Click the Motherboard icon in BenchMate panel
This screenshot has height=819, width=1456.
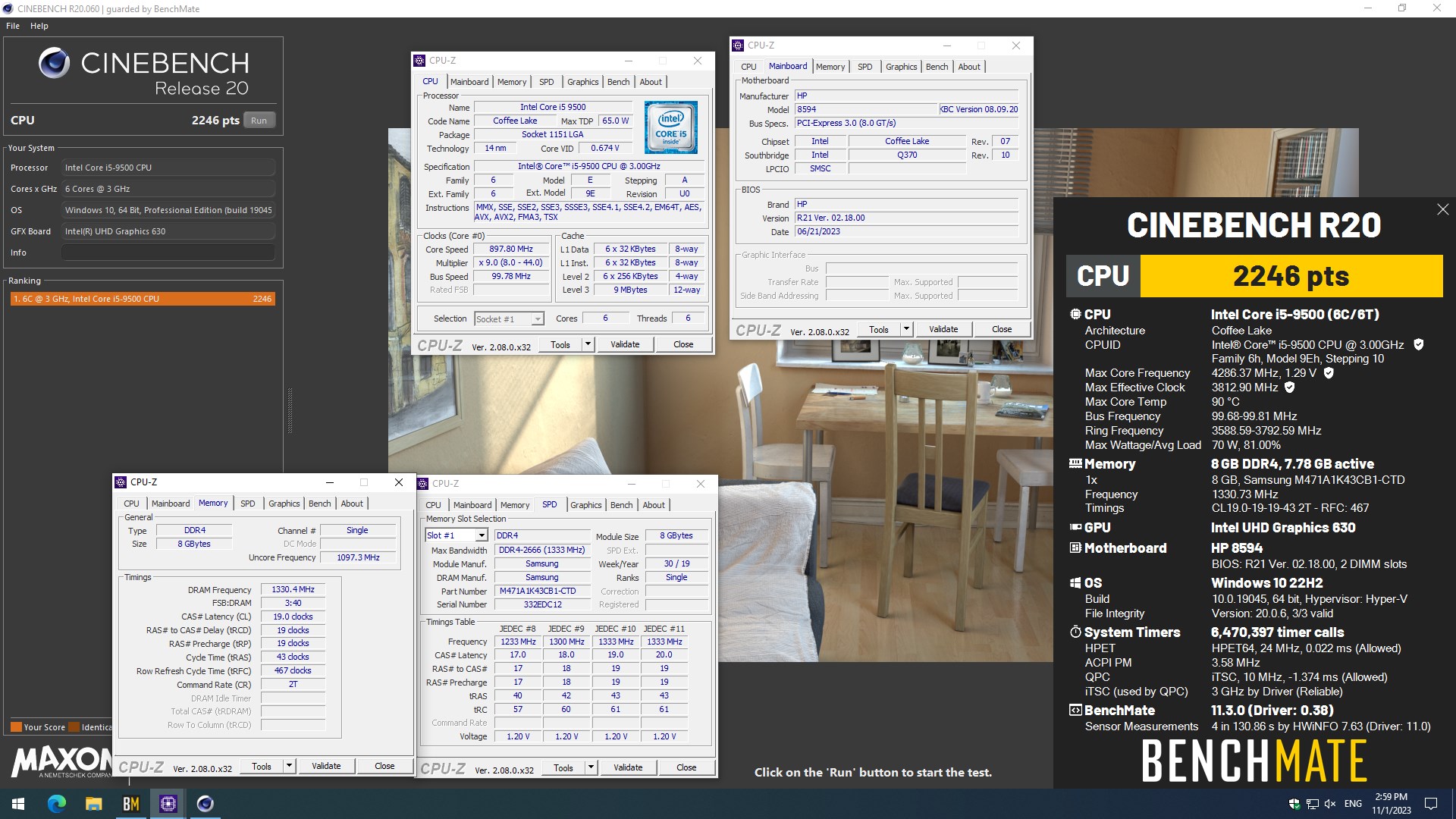click(1075, 548)
